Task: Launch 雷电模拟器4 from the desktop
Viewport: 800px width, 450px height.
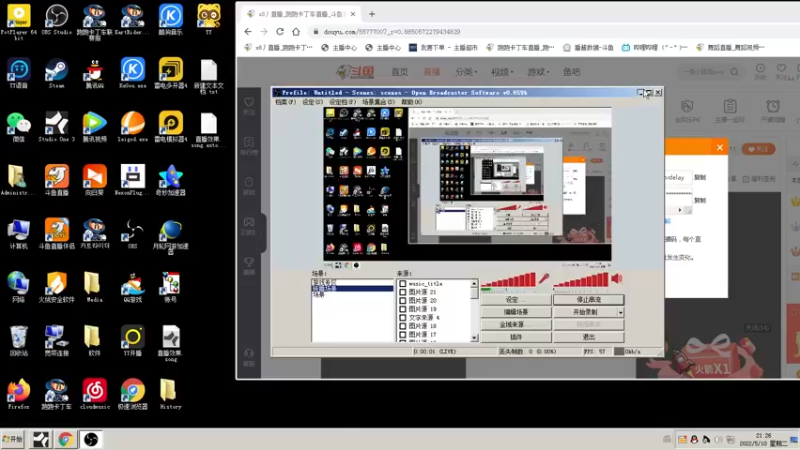Action: click(x=170, y=127)
